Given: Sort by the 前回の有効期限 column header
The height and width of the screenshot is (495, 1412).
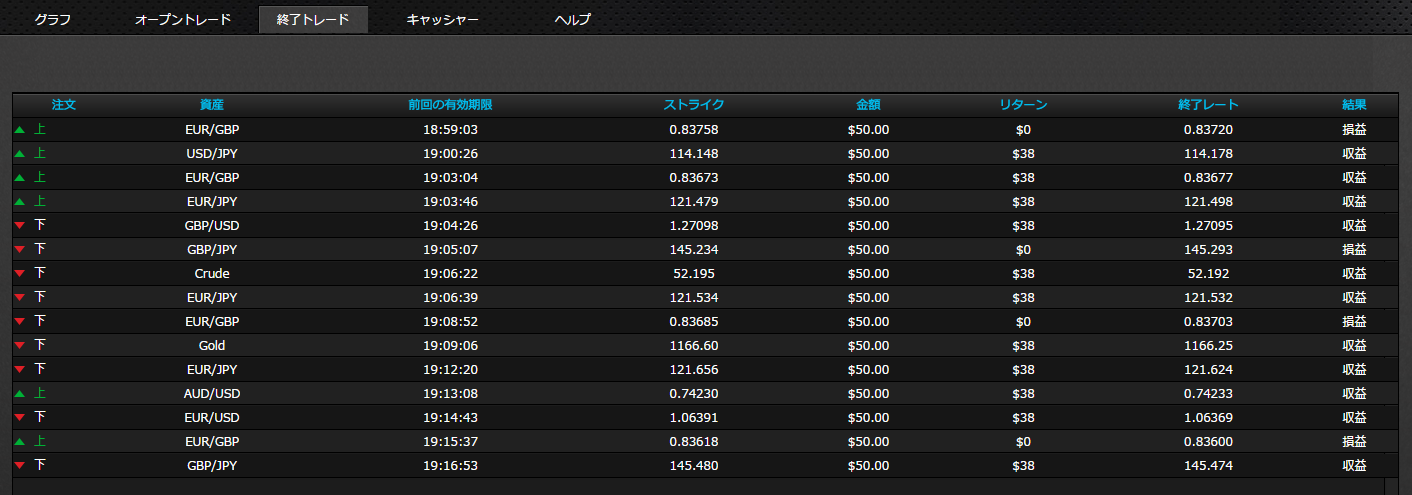Looking at the screenshot, I should tap(450, 105).
